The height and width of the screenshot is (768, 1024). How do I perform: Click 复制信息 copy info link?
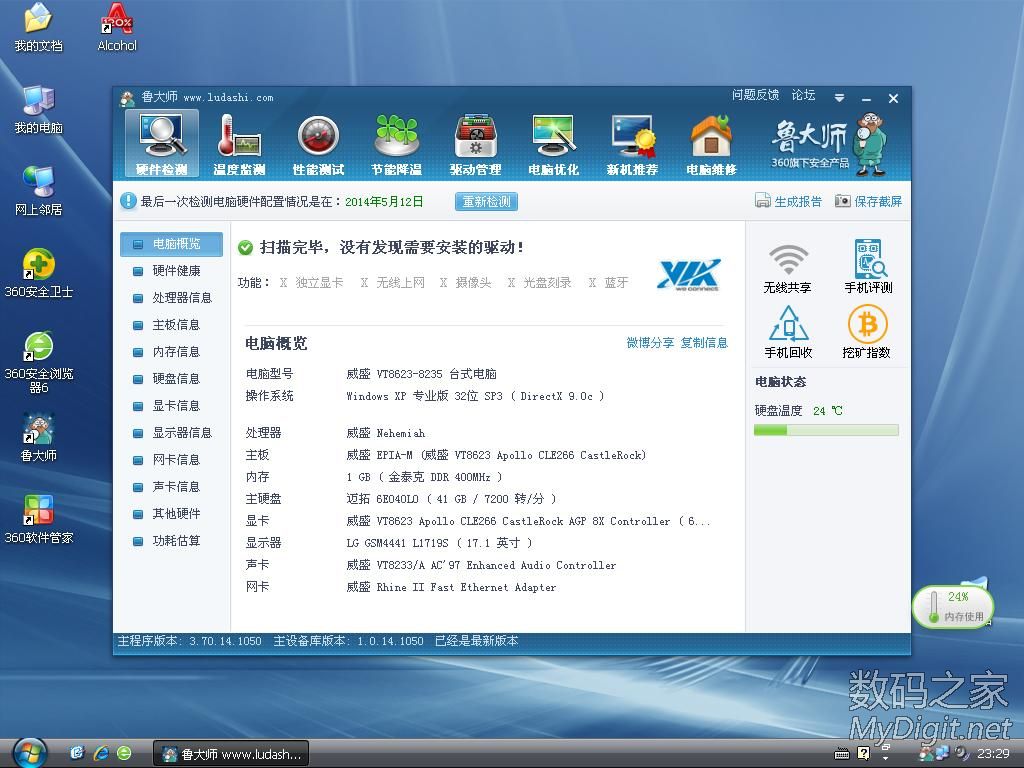pyautogui.click(x=704, y=343)
